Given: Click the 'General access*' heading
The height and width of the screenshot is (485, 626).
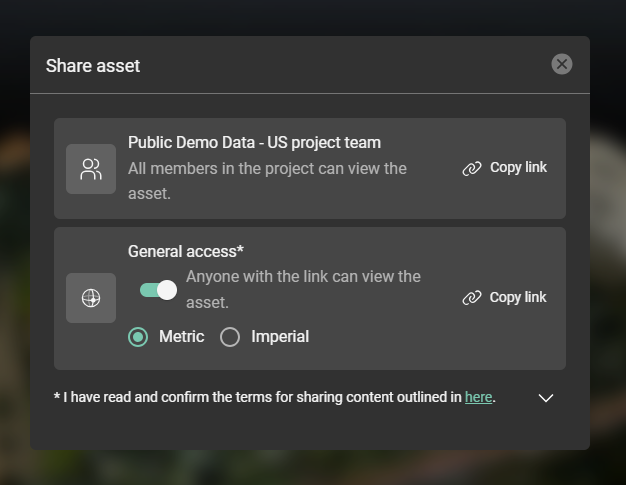Looking at the screenshot, I should click(186, 252).
